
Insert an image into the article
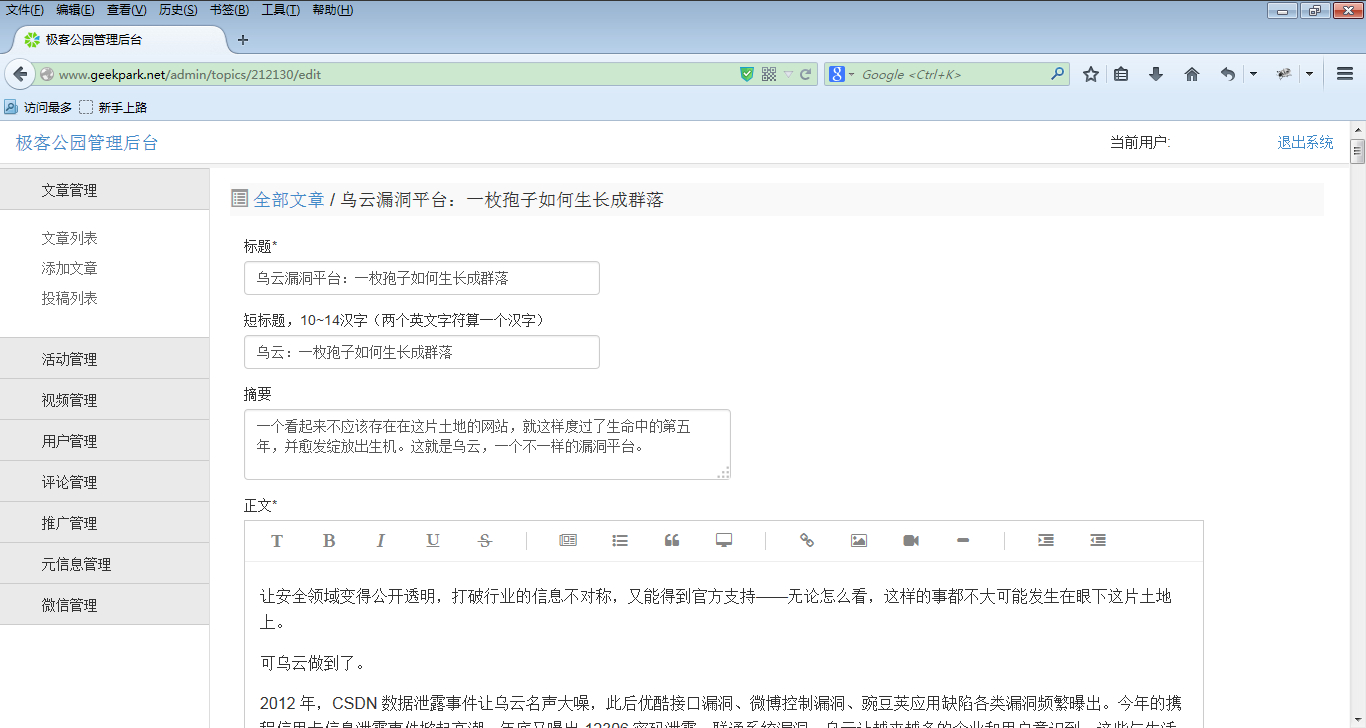pos(859,540)
